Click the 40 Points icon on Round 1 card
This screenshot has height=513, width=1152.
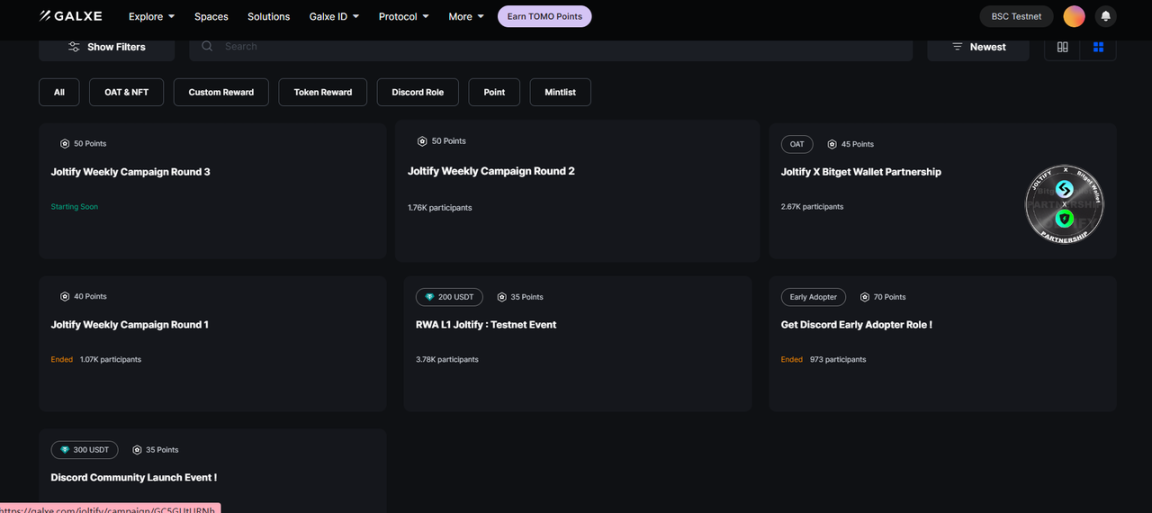click(65, 296)
